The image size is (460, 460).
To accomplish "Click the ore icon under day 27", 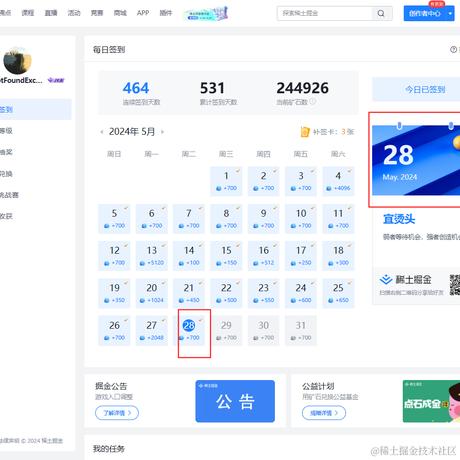I will (x=142, y=338).
